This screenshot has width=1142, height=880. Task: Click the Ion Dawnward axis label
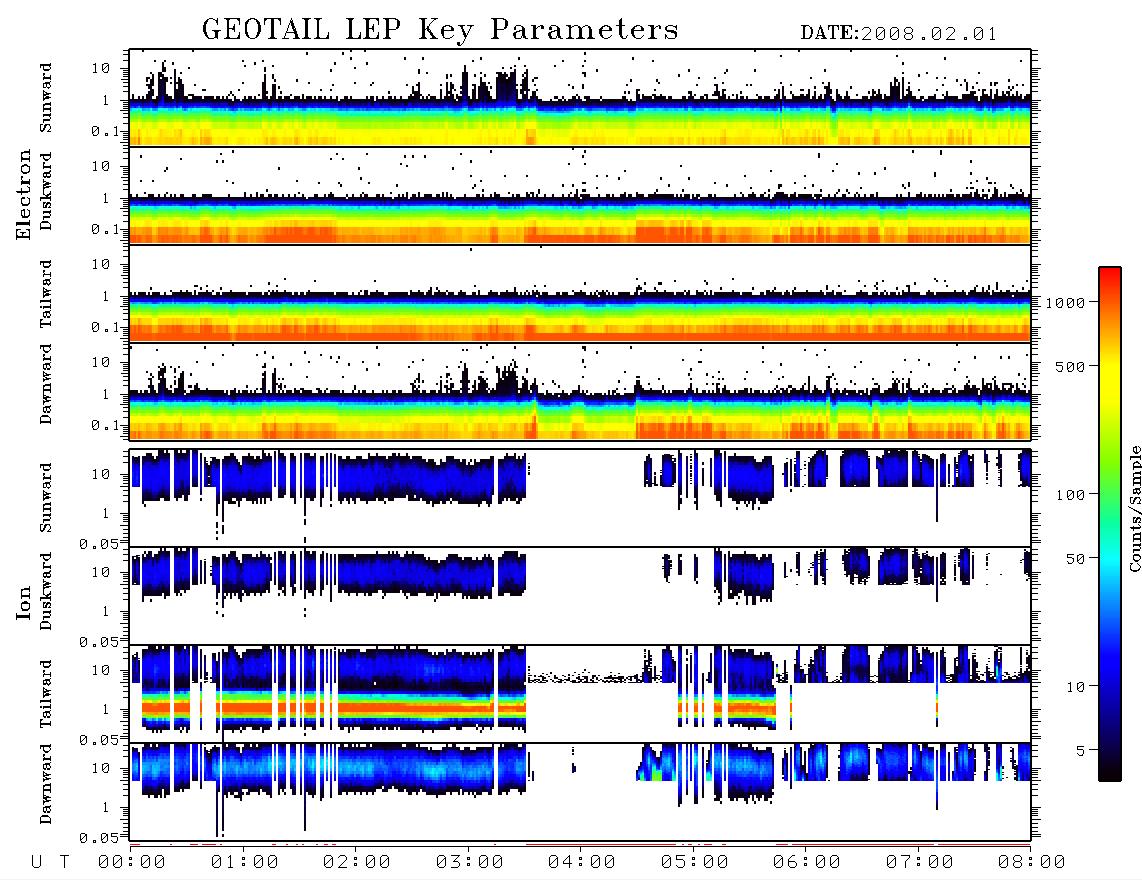point(46,784)
